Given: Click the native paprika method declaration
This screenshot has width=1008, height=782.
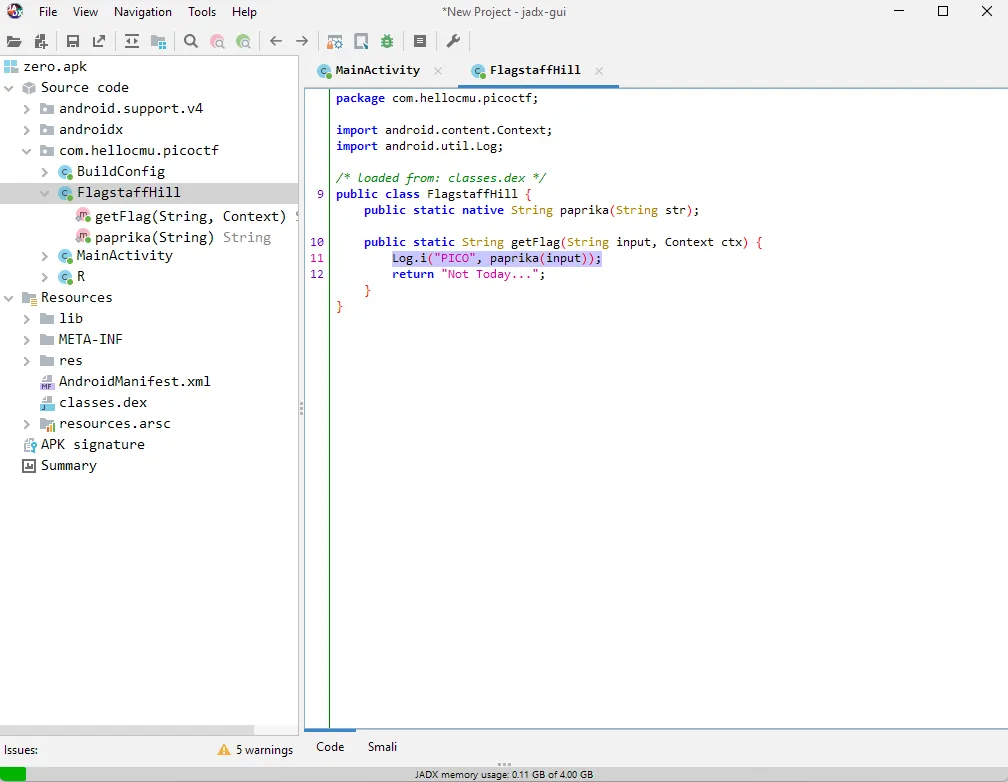Looking at the screenshot, I should click(531, 210).
